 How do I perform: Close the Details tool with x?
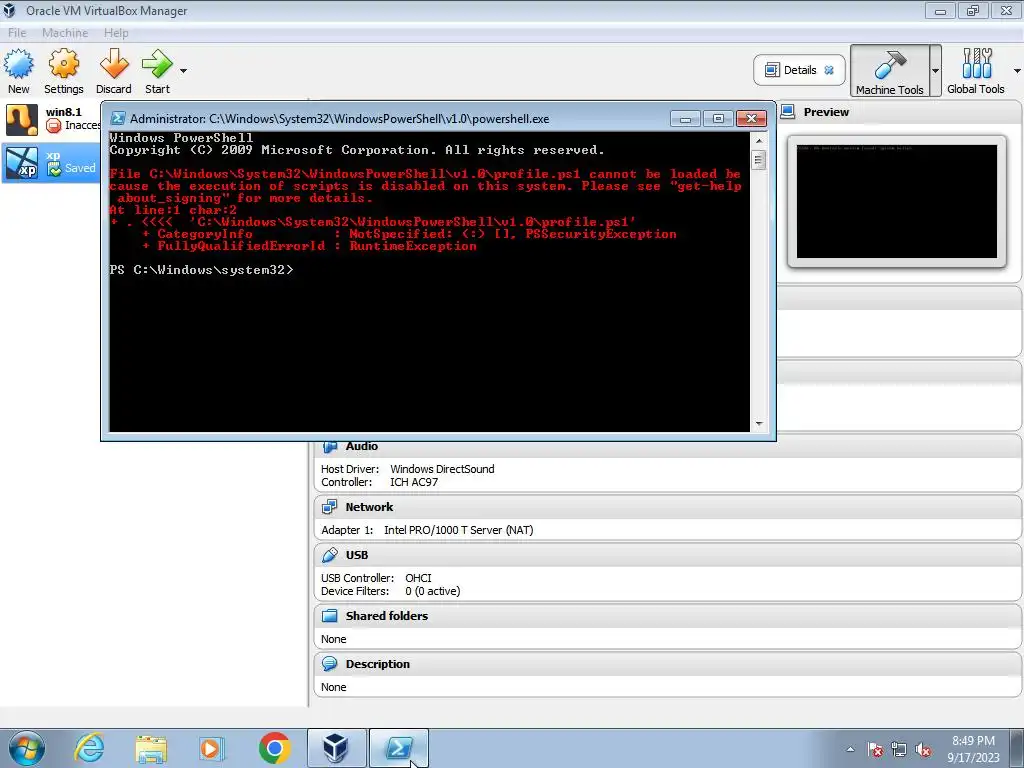click(x=829, y=70)
